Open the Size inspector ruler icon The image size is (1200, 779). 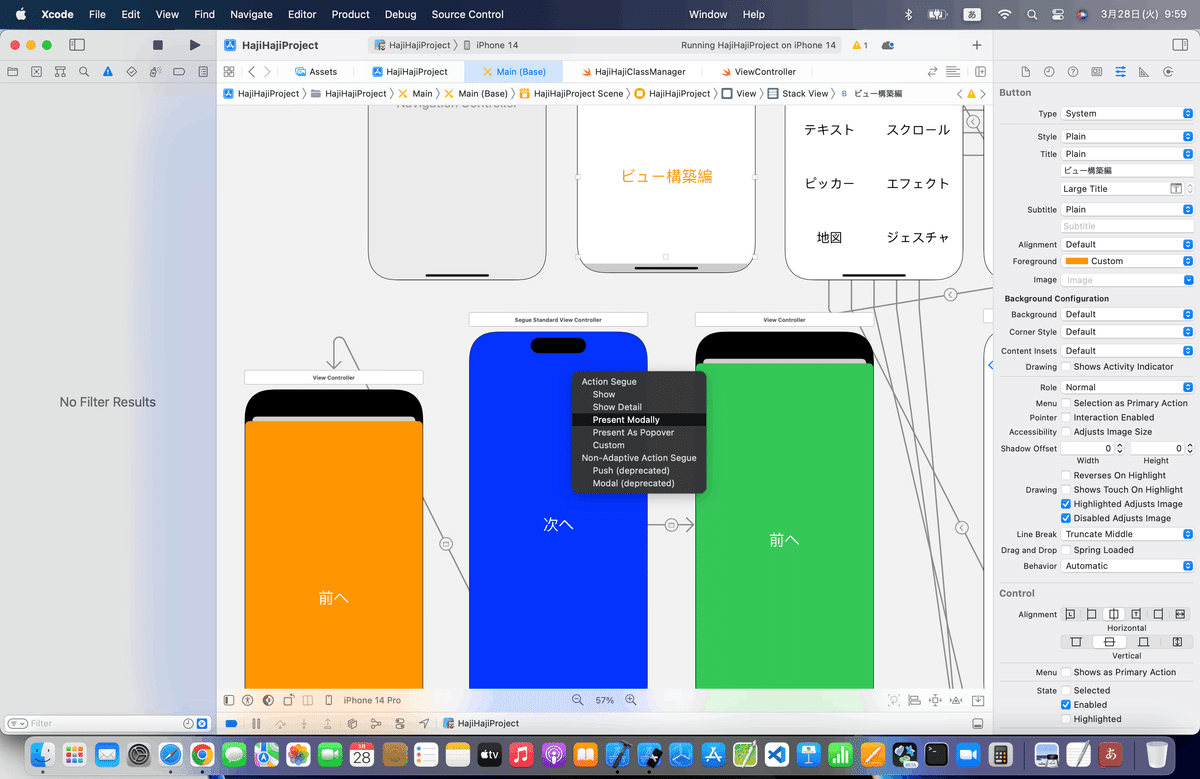(1144, 72)
